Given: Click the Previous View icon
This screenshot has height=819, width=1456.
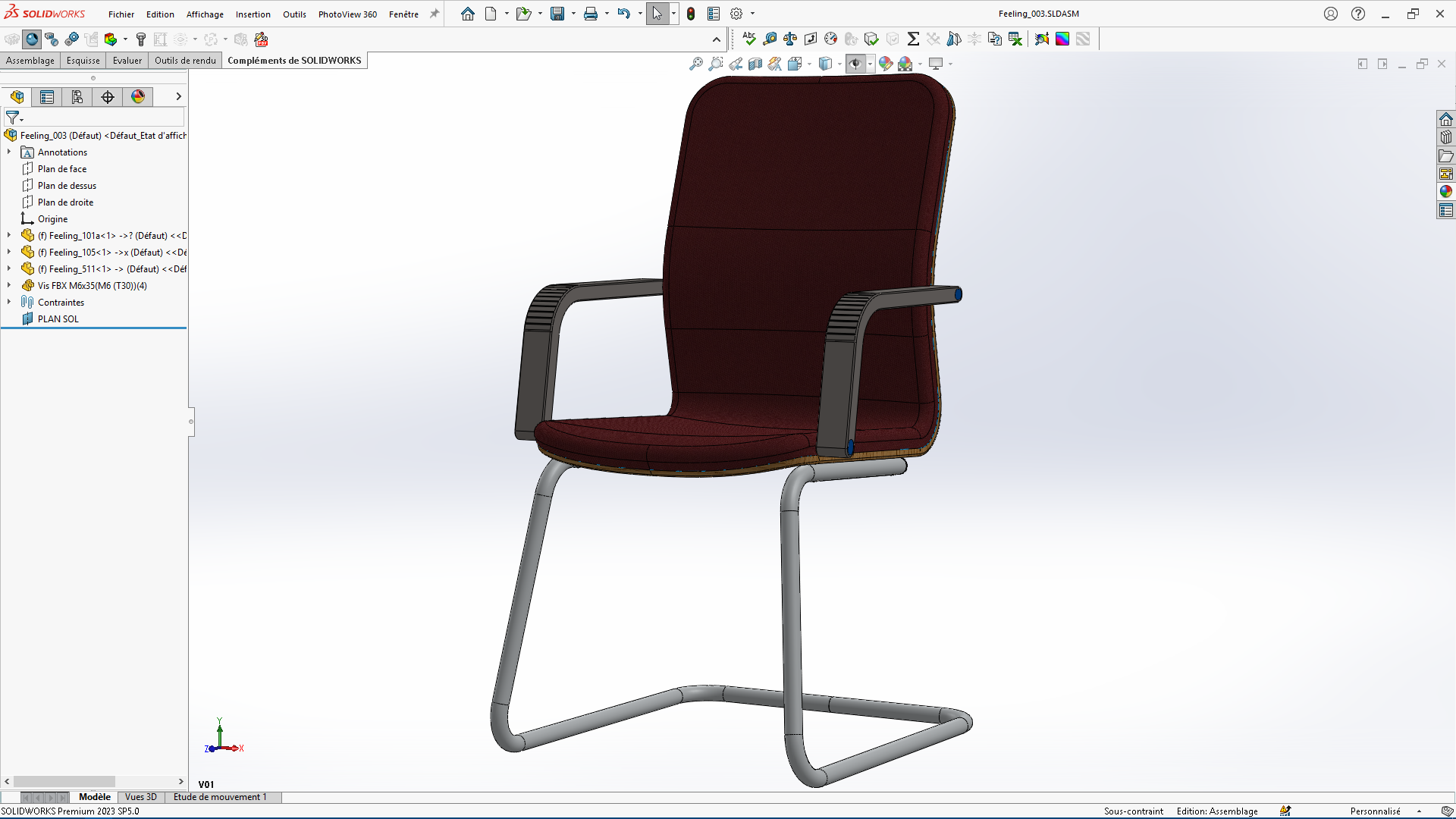Looking at the screenshot, I should (x=736, y=64).
